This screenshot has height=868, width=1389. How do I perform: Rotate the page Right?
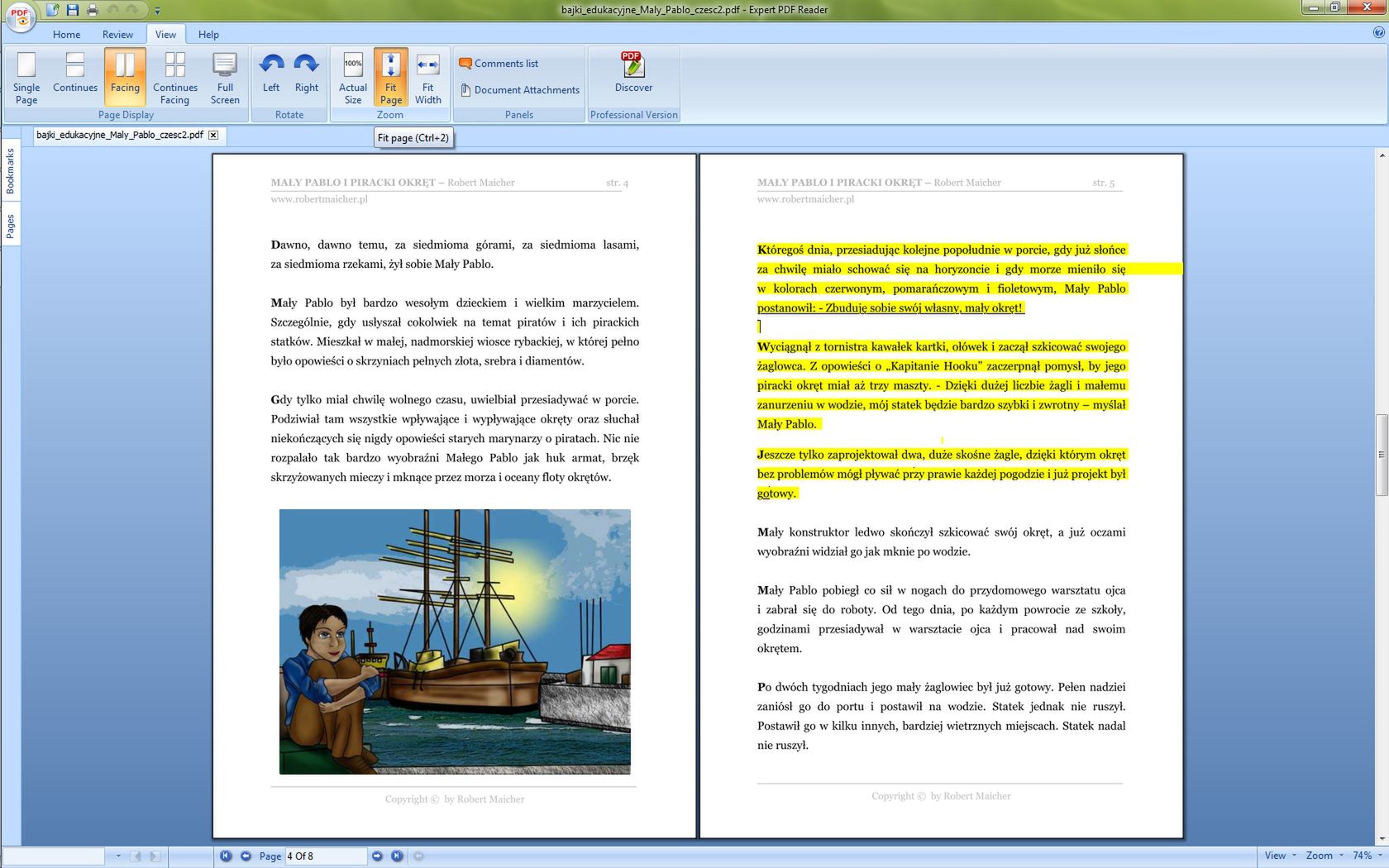click(x=306, y=78)
